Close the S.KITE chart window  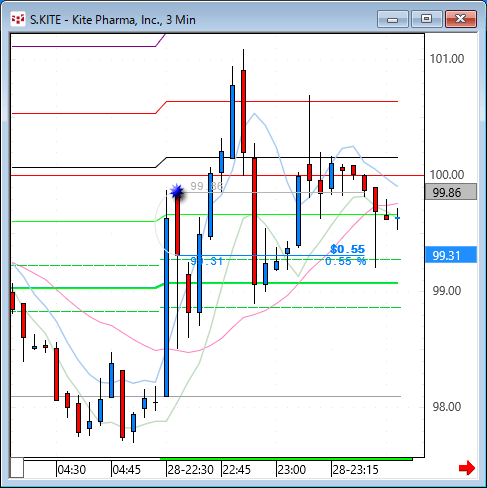(461, 19)
